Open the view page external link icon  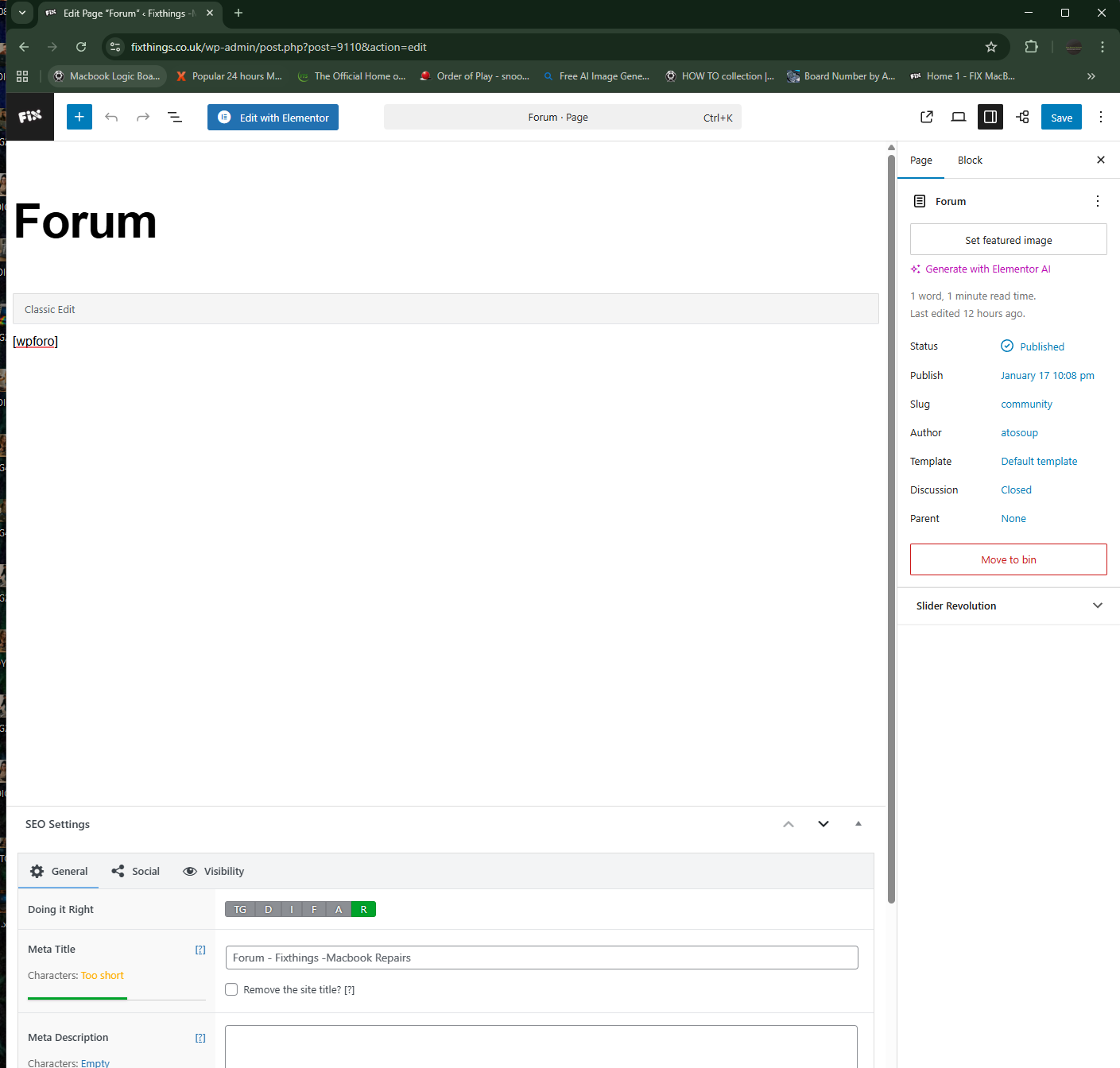[x=927, y=117]
